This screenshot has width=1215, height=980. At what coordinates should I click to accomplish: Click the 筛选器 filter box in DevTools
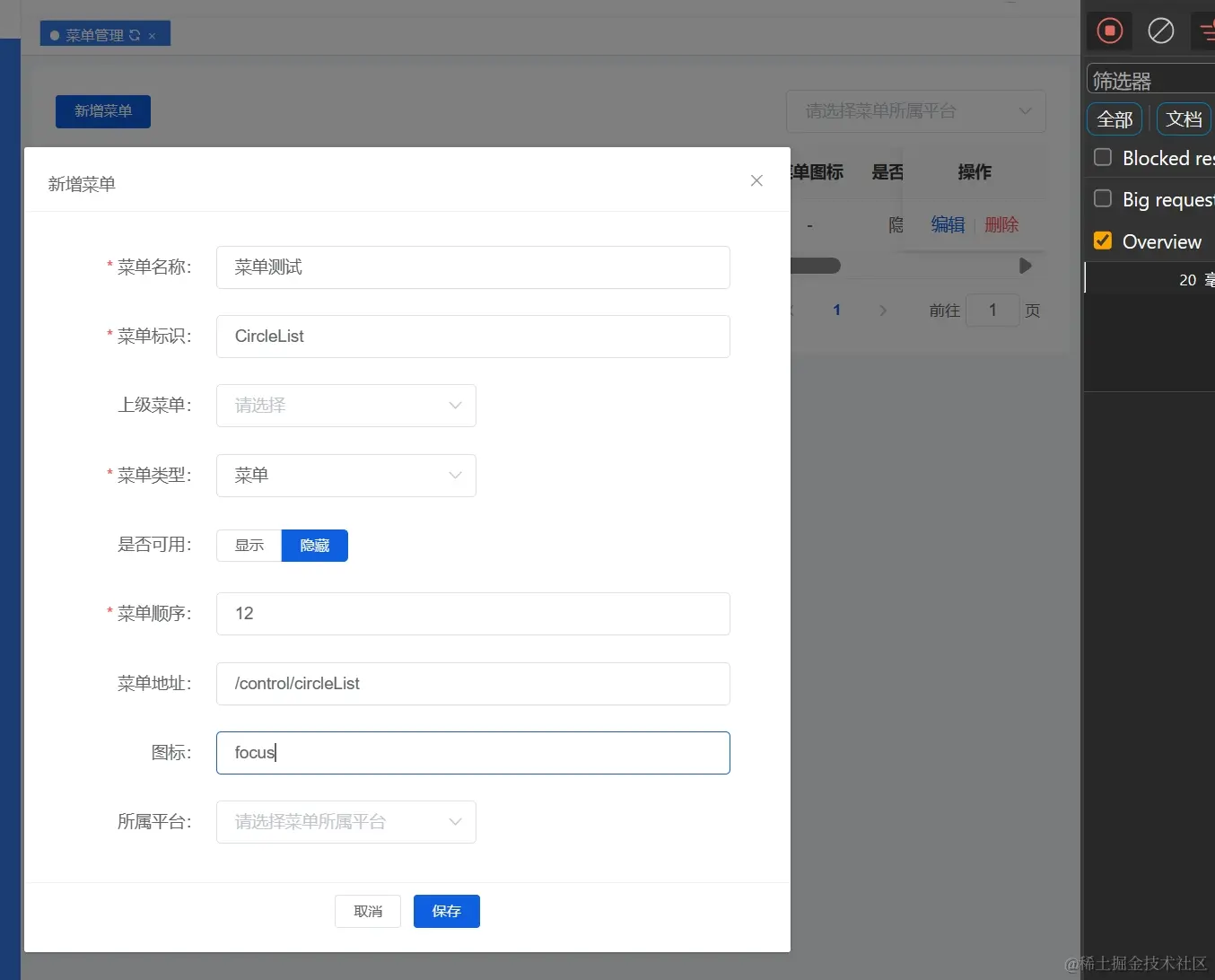1150,80
